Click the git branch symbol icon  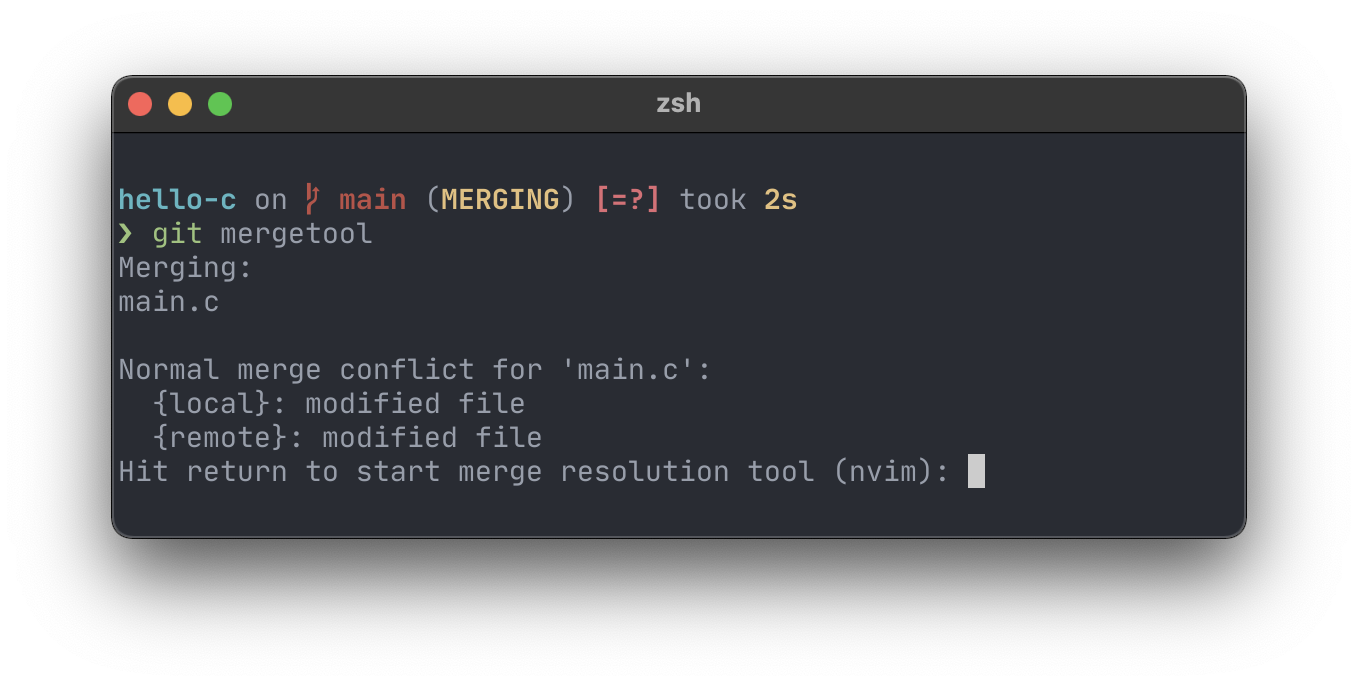311,199
